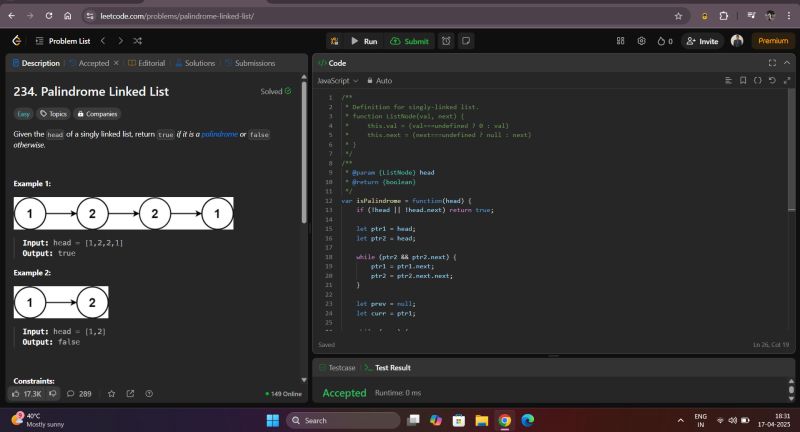
Task: Open LeetCode settings gear
Action: coord(641,41)
